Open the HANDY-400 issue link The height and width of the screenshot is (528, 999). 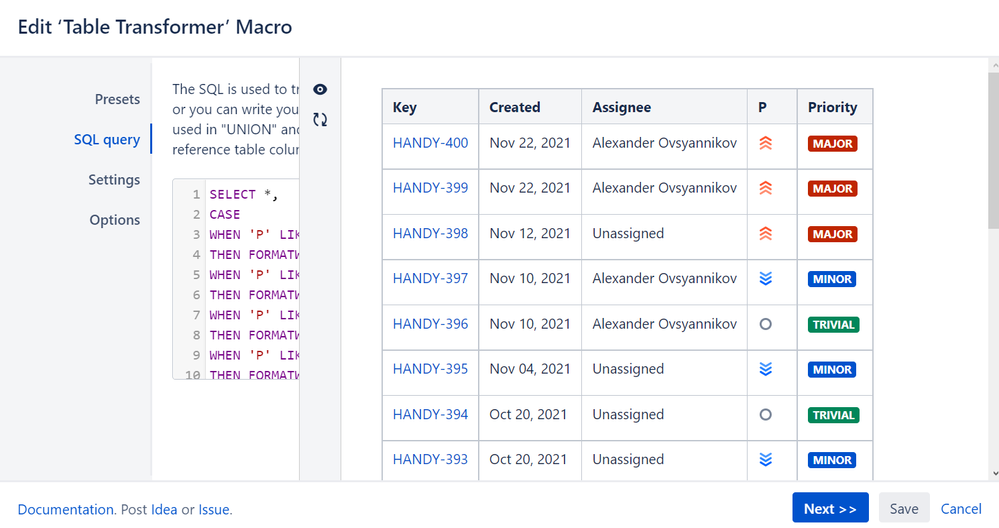tap(430, 143)
